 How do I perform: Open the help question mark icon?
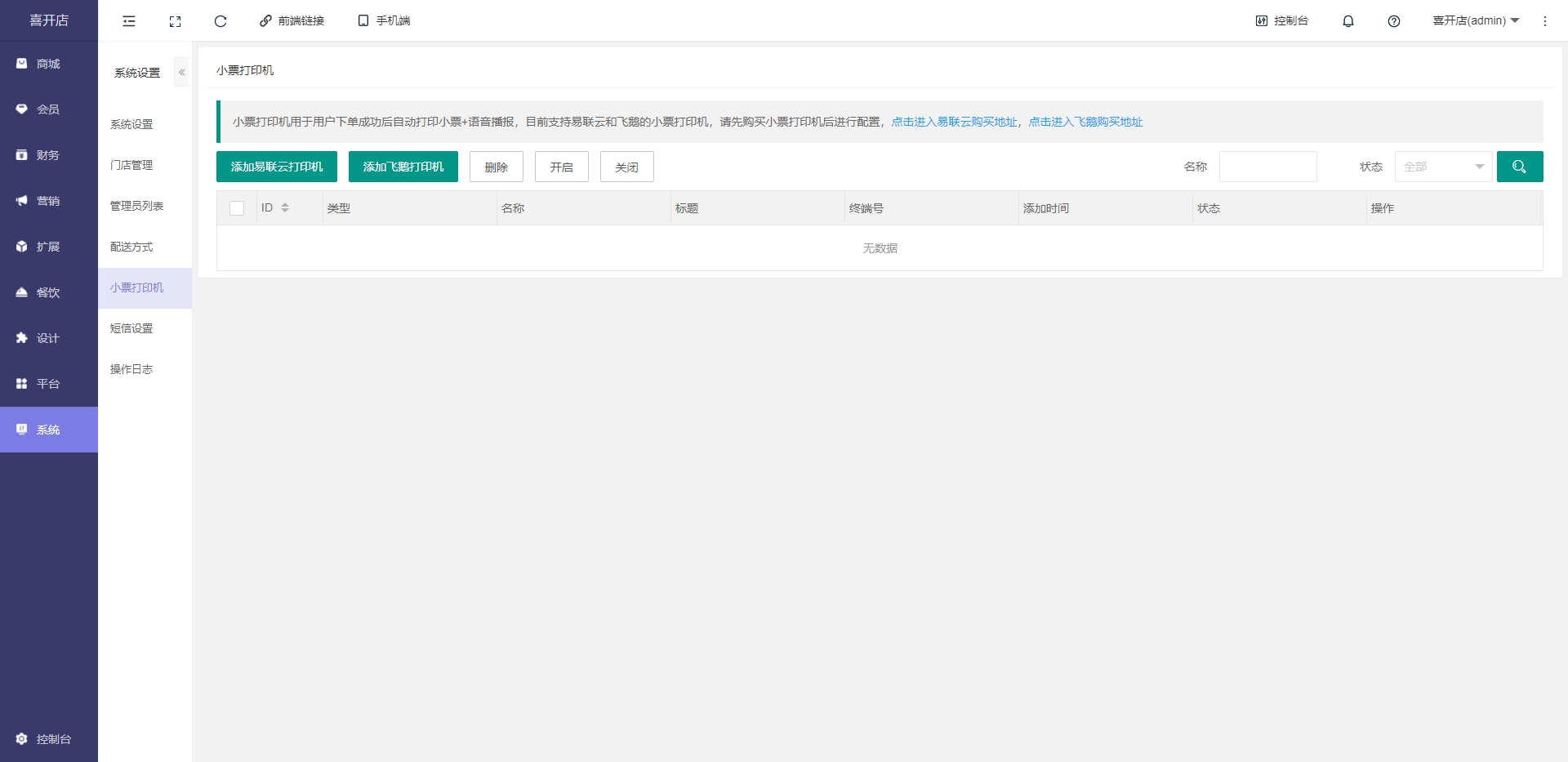click(x=1394, y=21)
